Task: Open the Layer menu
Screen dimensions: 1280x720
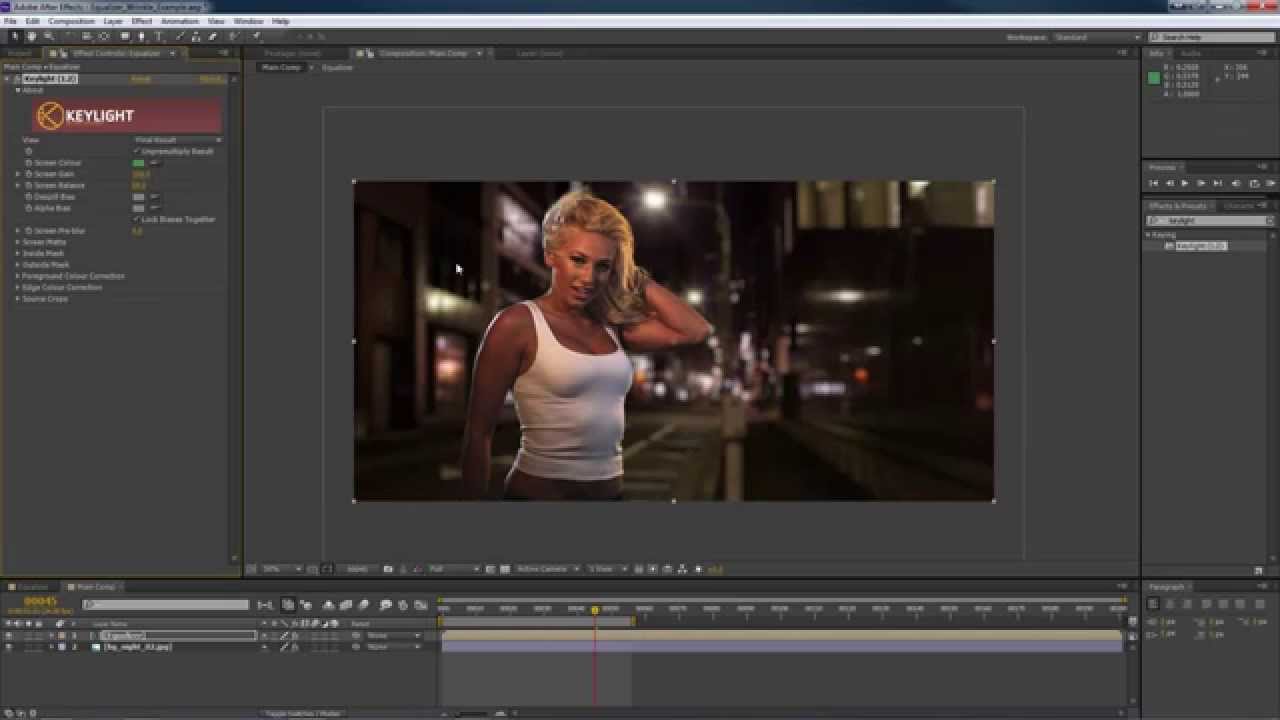Action: 114,21
